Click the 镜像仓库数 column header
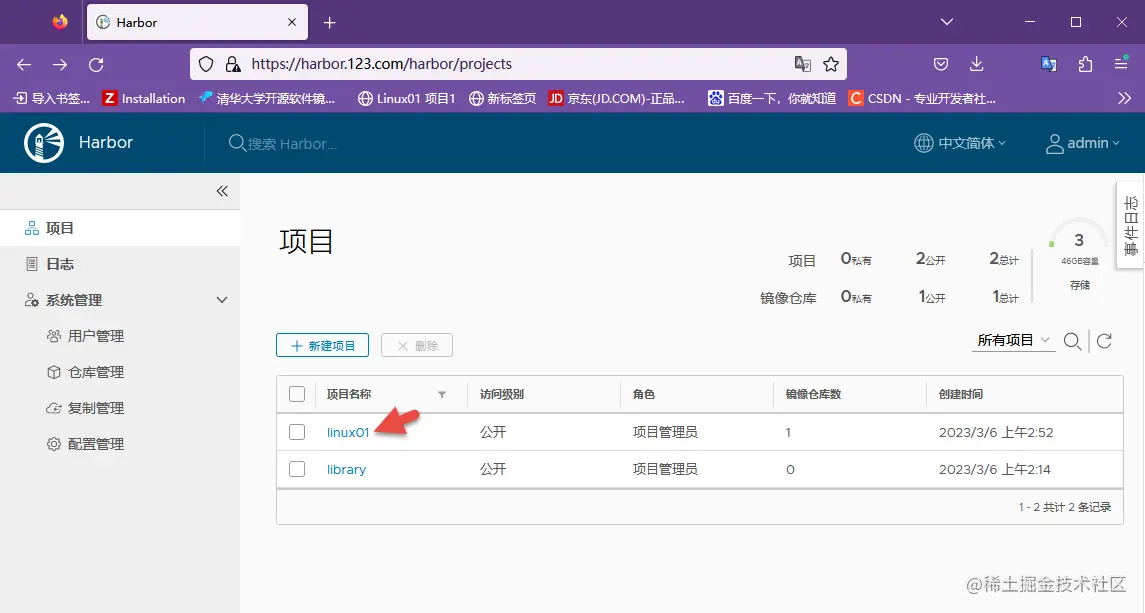 pyautogui.click(x=813, y=395)
